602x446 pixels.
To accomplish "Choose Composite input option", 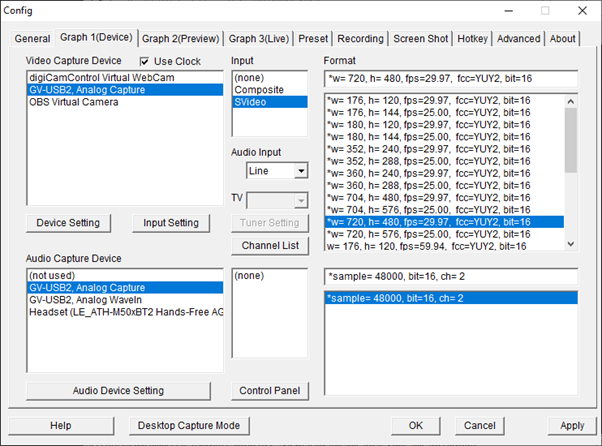I will click(259, 89).
